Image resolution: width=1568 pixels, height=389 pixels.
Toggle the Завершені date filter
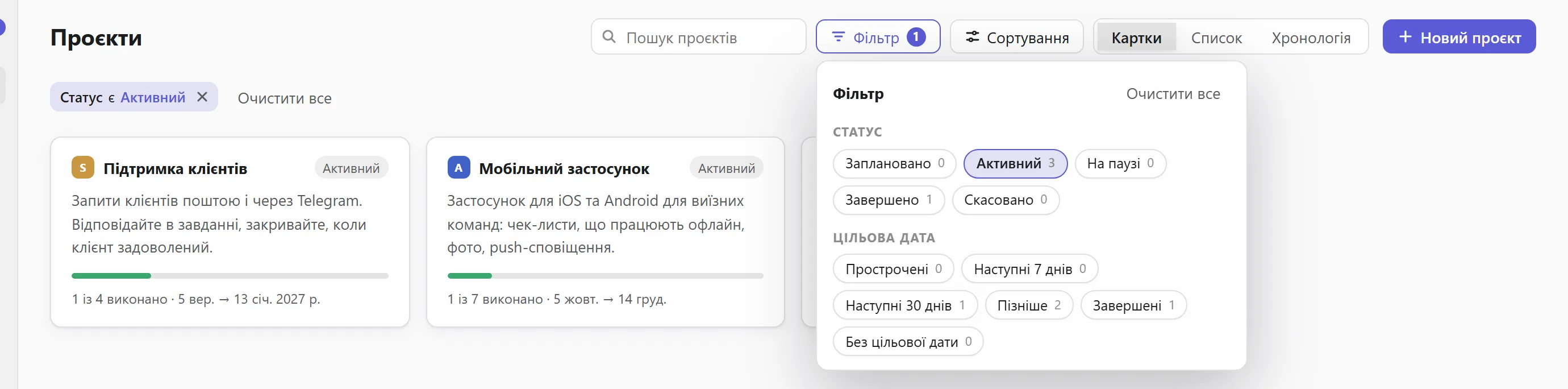1133,305
